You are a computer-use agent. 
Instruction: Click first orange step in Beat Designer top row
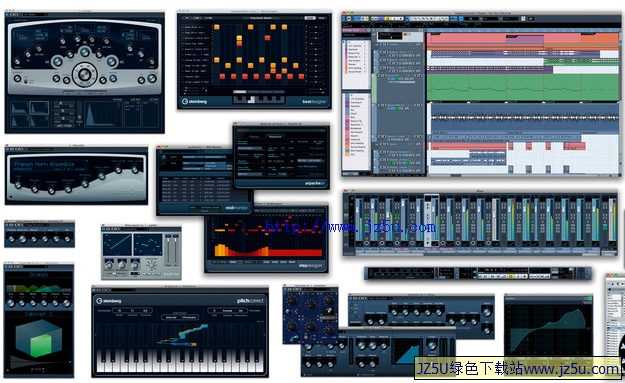pyautogui.click(x=217, y=27)
